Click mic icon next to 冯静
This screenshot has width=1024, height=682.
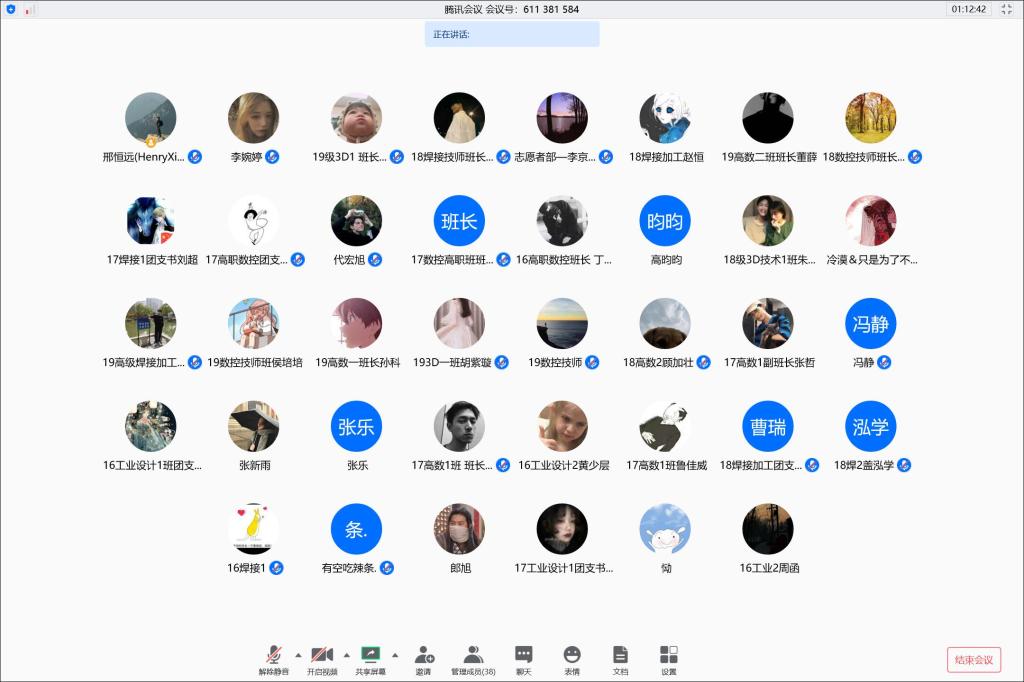[884, 363]
